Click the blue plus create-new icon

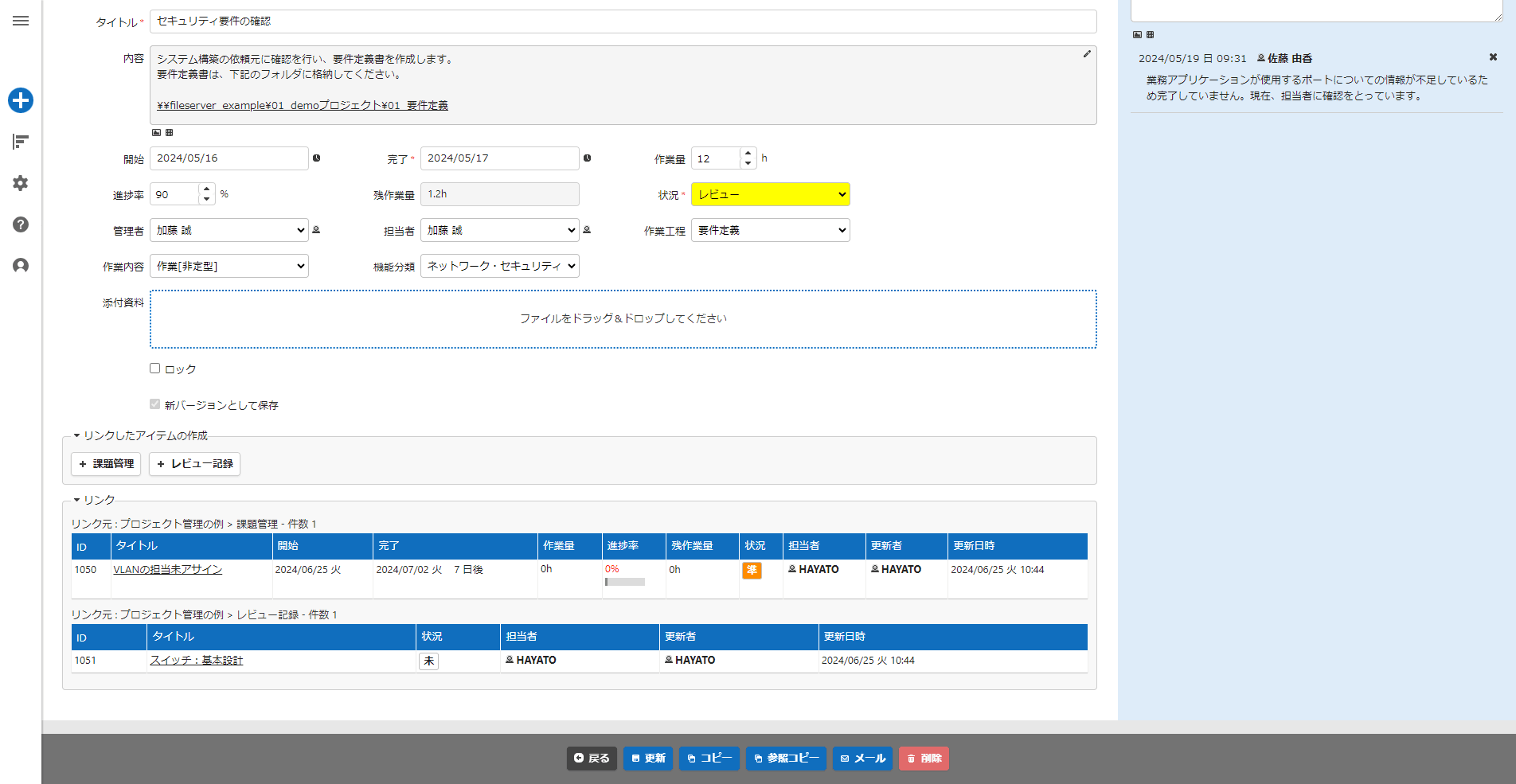21,100
